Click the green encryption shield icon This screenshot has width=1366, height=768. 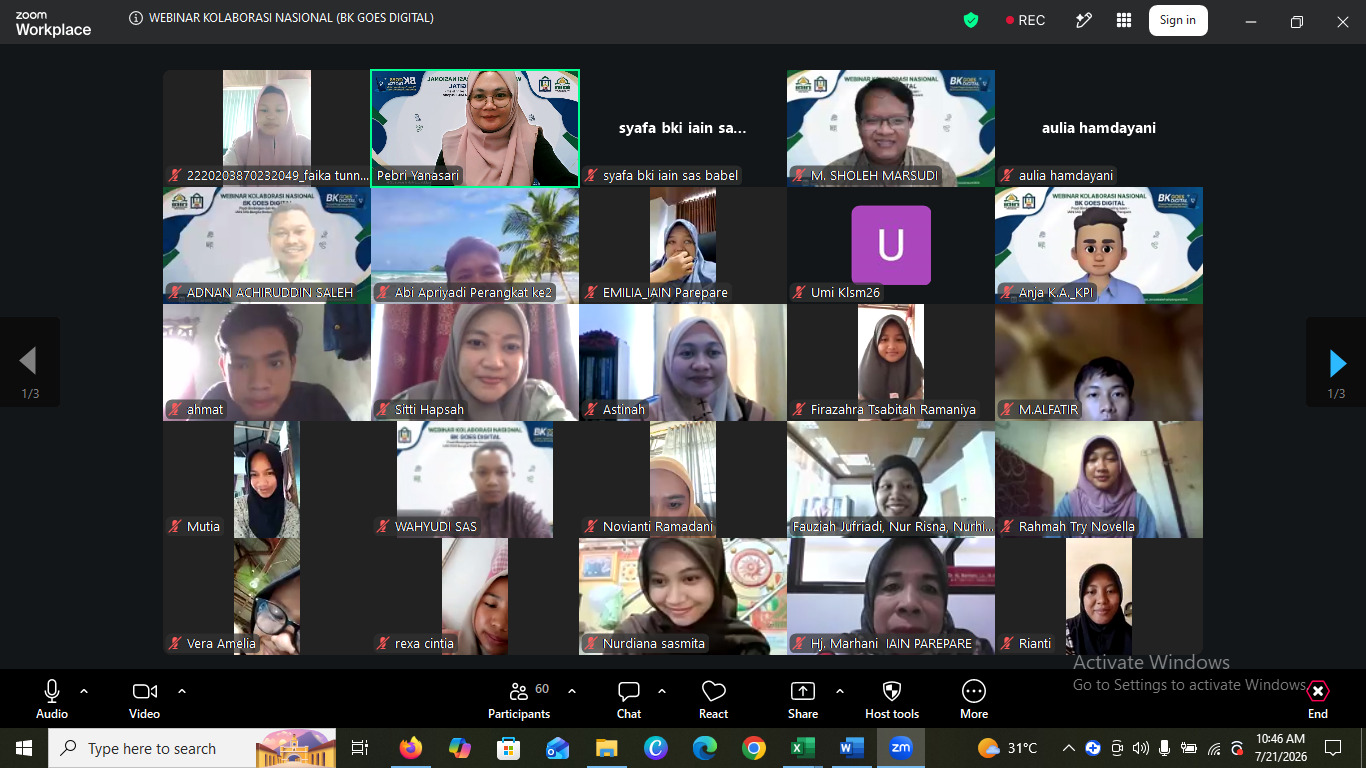point(971,20)
